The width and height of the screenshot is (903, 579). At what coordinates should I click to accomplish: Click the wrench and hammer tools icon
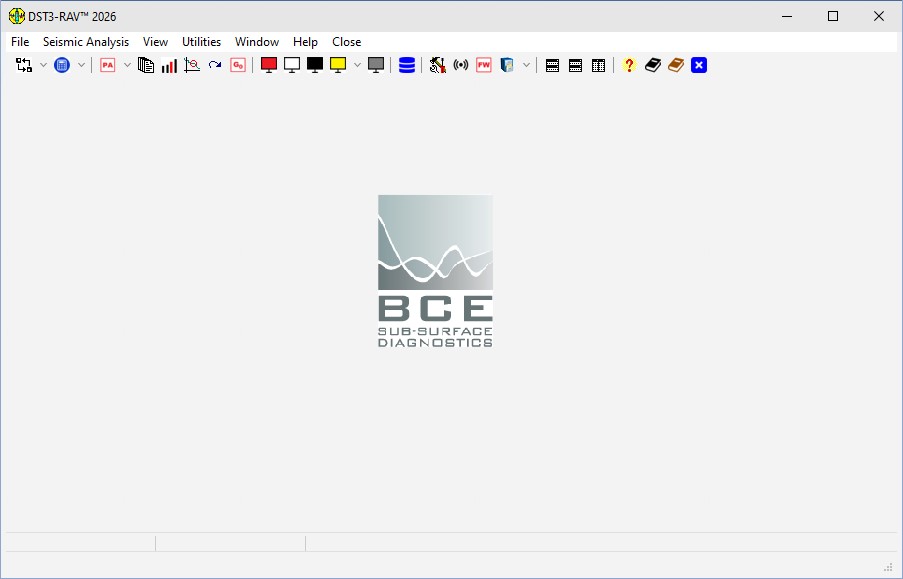(438, 65)
